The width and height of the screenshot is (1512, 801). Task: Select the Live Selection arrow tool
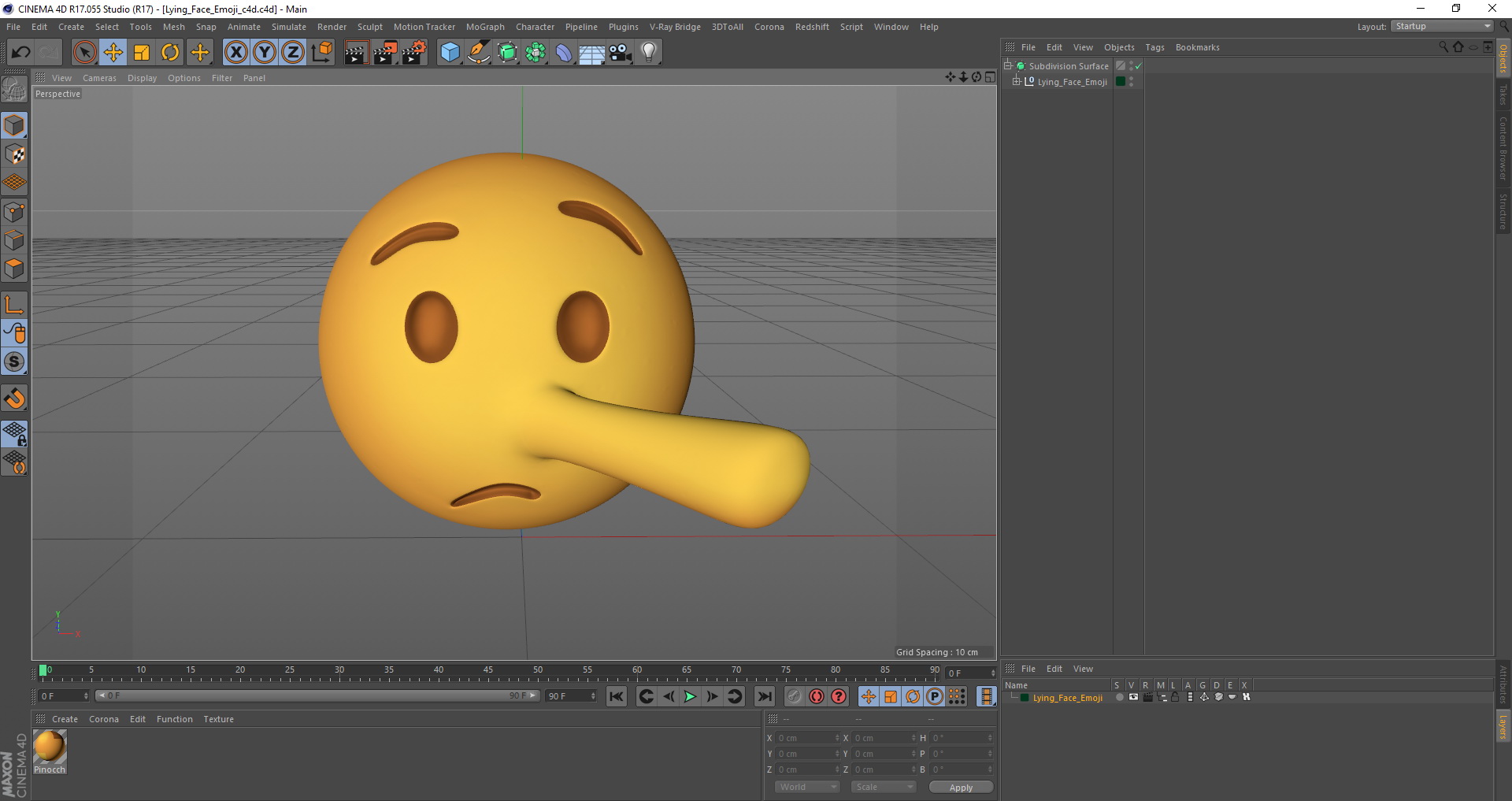pyautogui.click(x=84, y=53)
